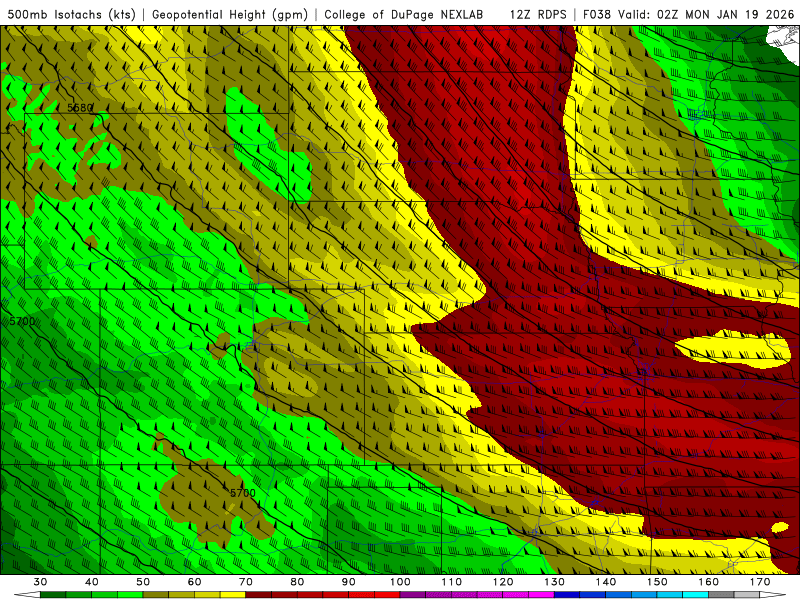This screenshot has width=800, height=600.
Task: Click the "60" color bar tick label
Action: pyautogui.click(x=194, y=582)
